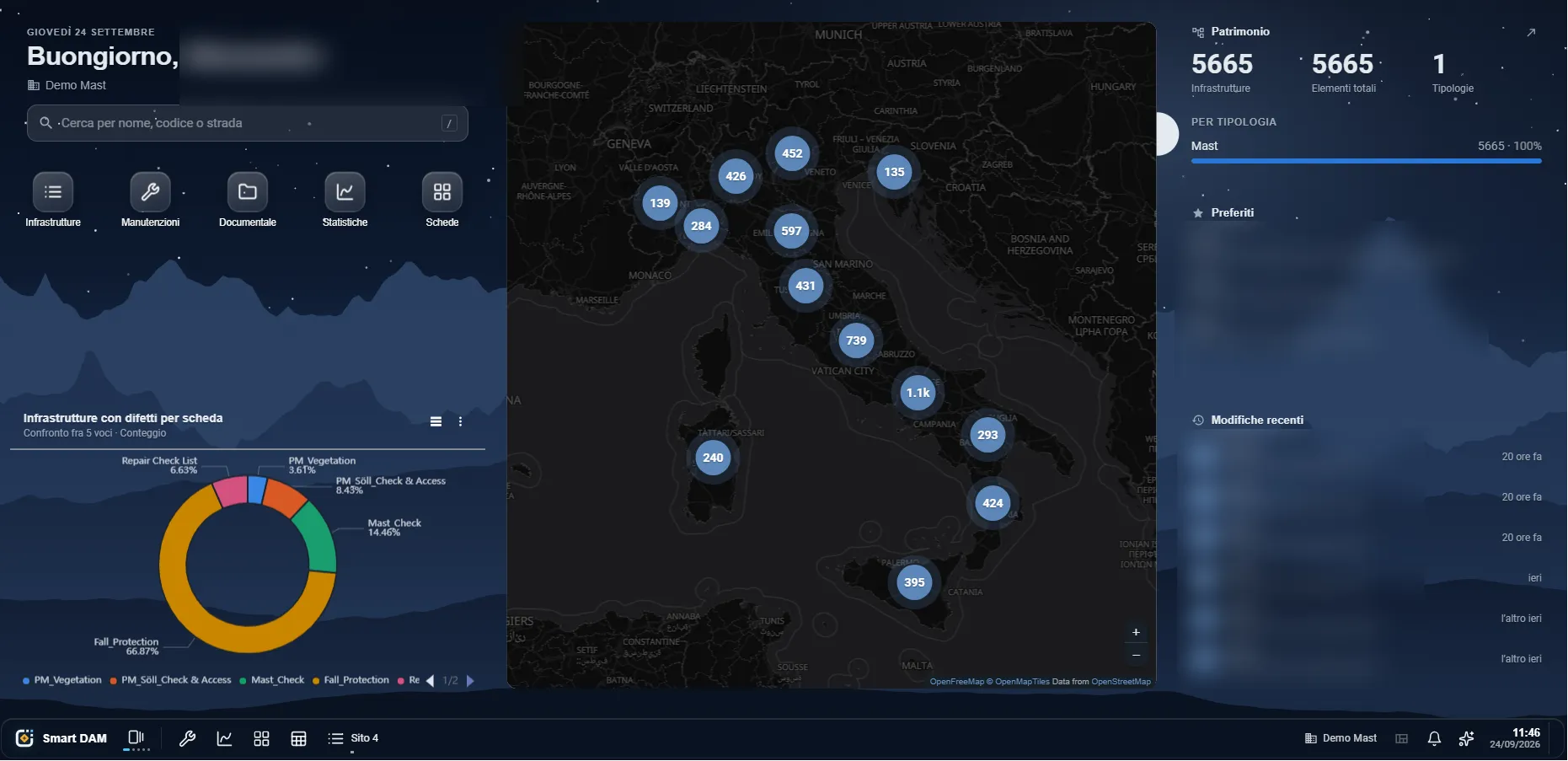
Task: Open Demo Mast organization switcher in taskbar
Action: click(1341, 738)
